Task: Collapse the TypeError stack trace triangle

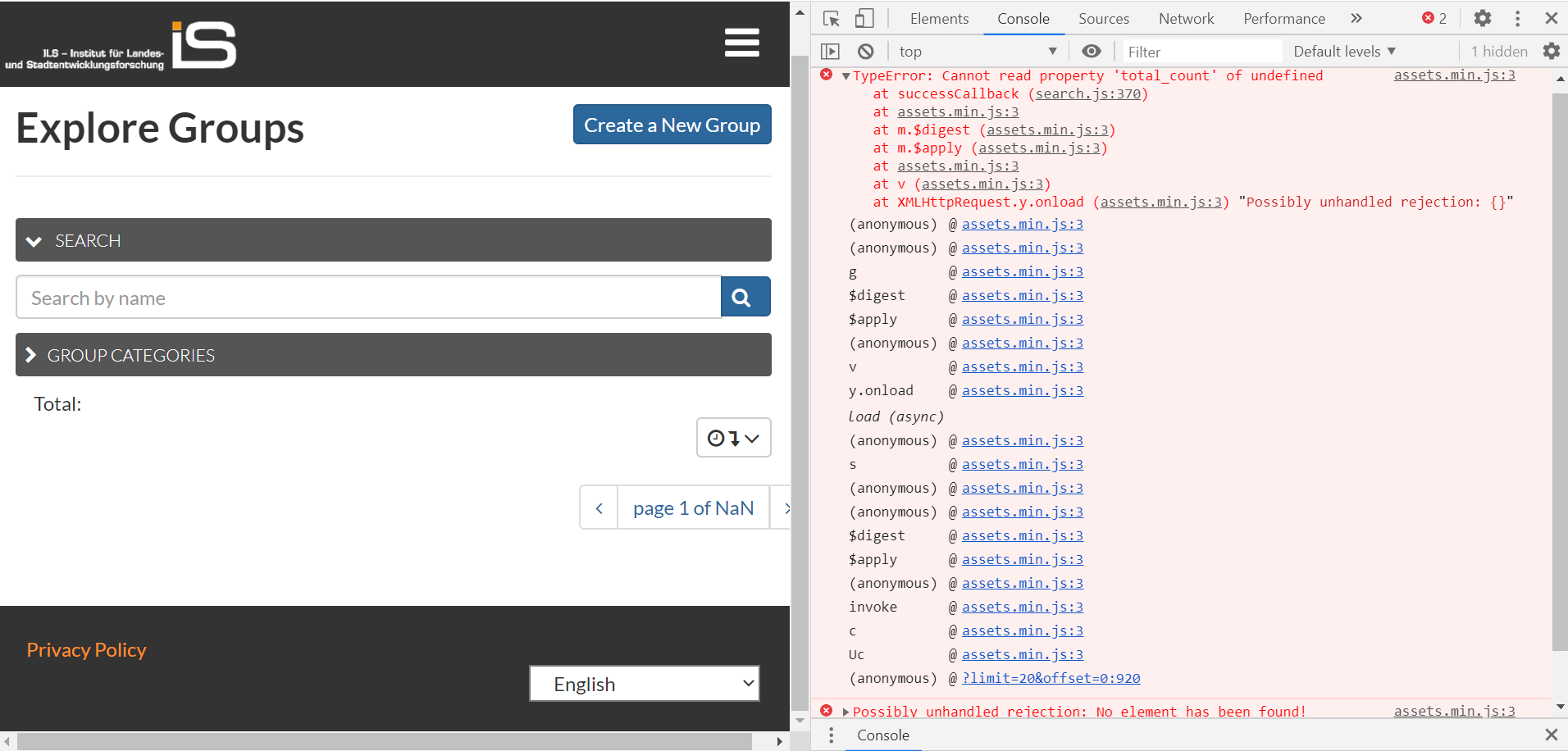Action: click(x=846, y=76)
